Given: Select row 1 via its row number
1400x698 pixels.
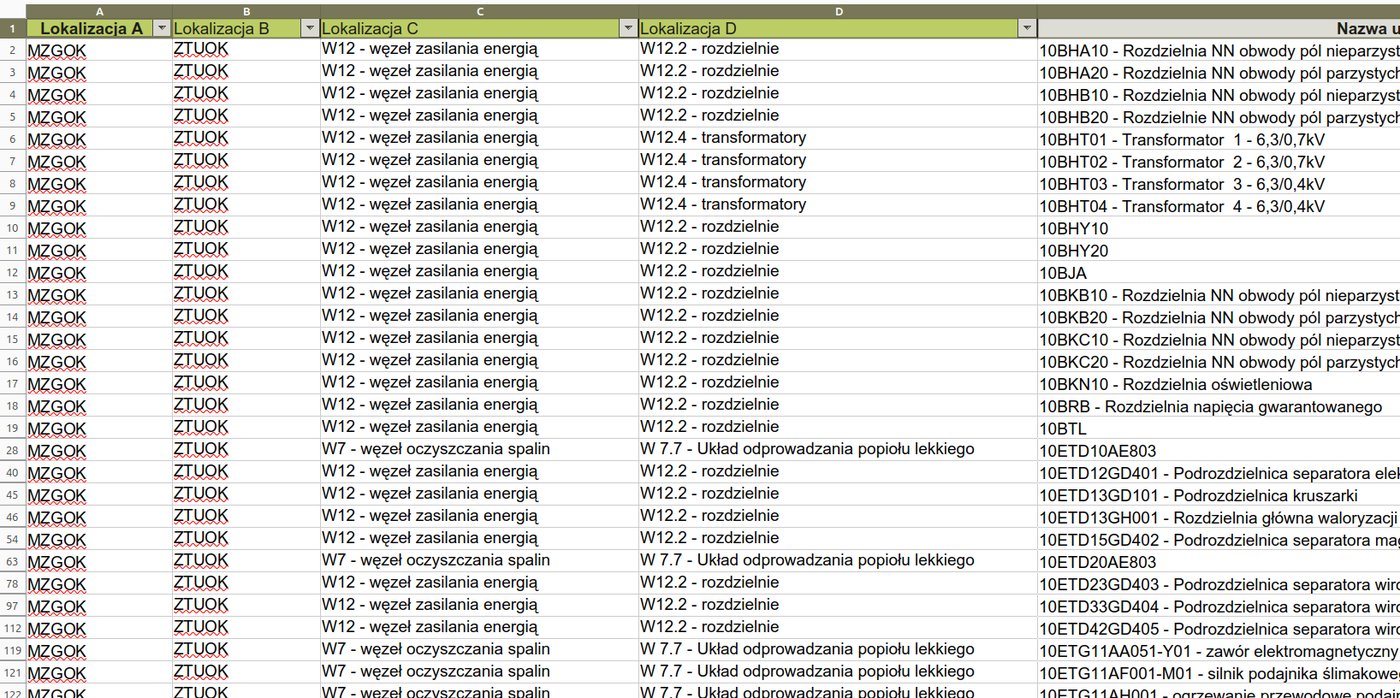Looking at the screenshot, I should (13, 28).
